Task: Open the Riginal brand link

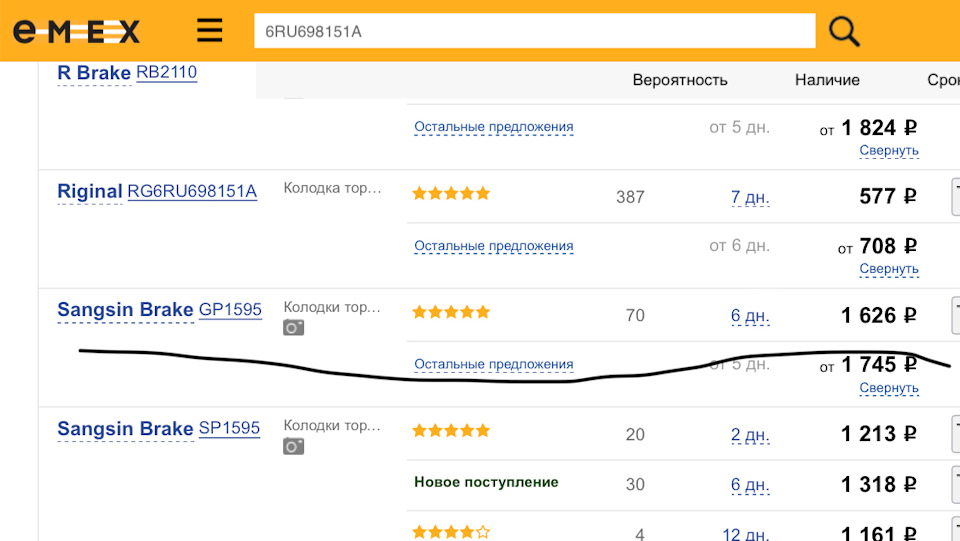Action: [90, 192]
